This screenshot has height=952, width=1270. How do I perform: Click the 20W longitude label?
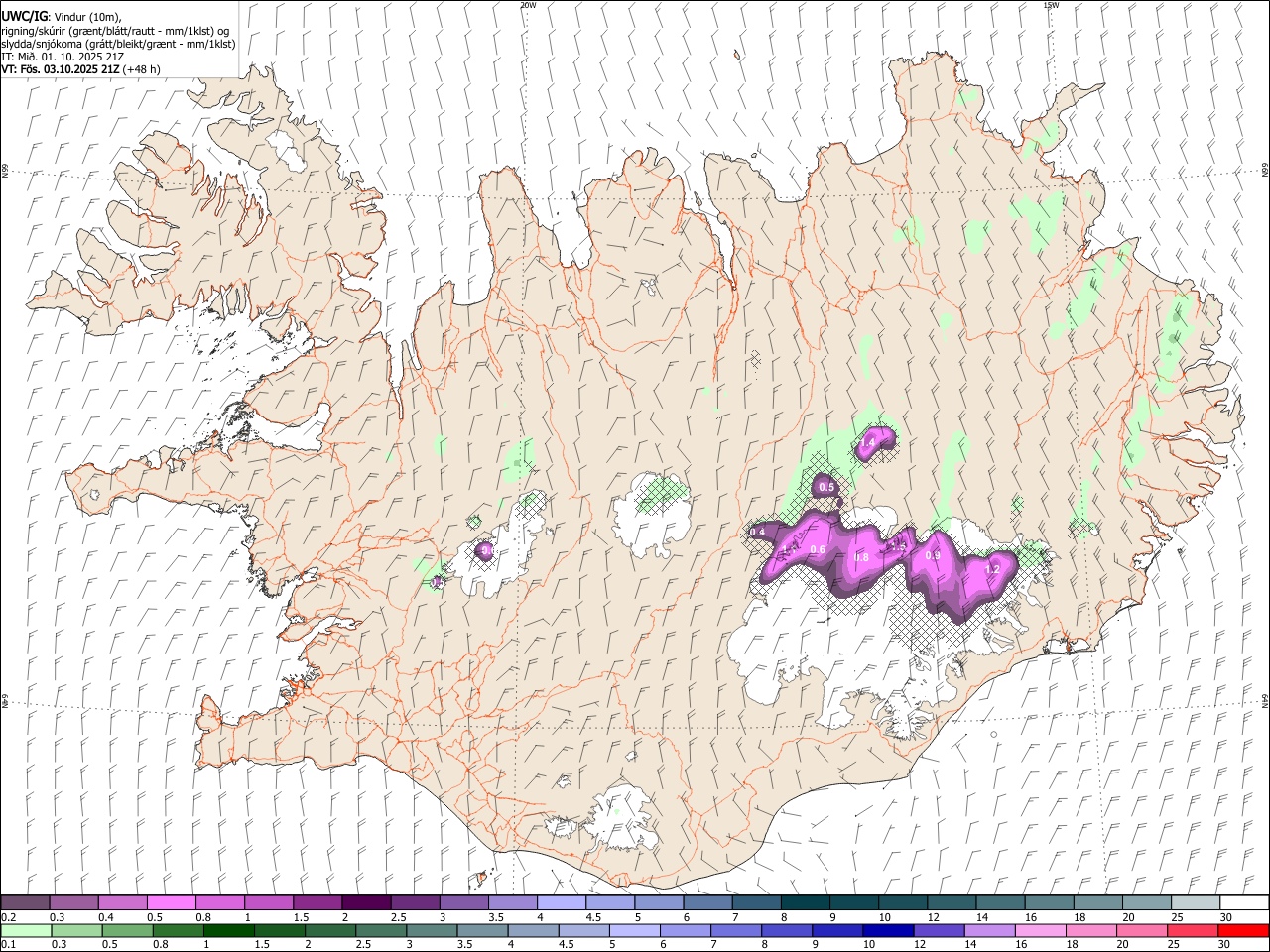coord(528,5)
